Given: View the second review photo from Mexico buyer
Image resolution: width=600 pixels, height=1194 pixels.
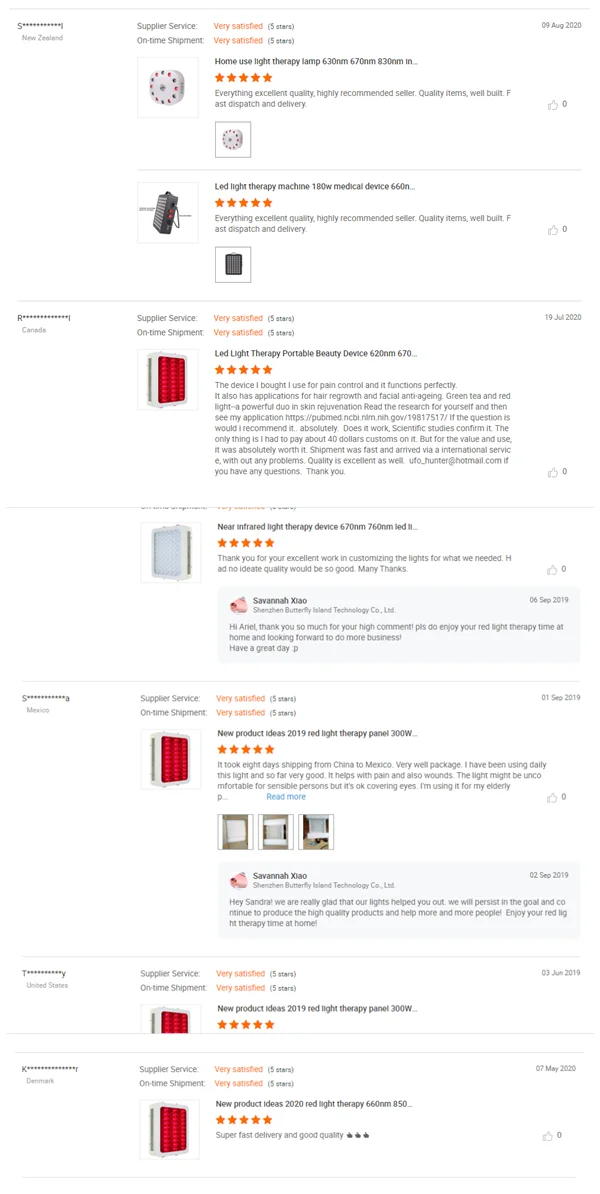Looking at the screenshot, I should (x=276, y=832).
